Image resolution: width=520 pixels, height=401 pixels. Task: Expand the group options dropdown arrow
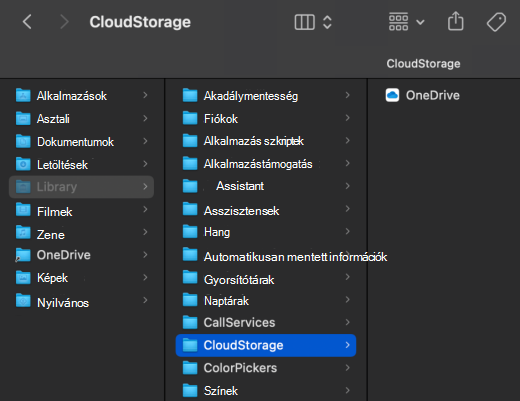[x=420, y=22]
